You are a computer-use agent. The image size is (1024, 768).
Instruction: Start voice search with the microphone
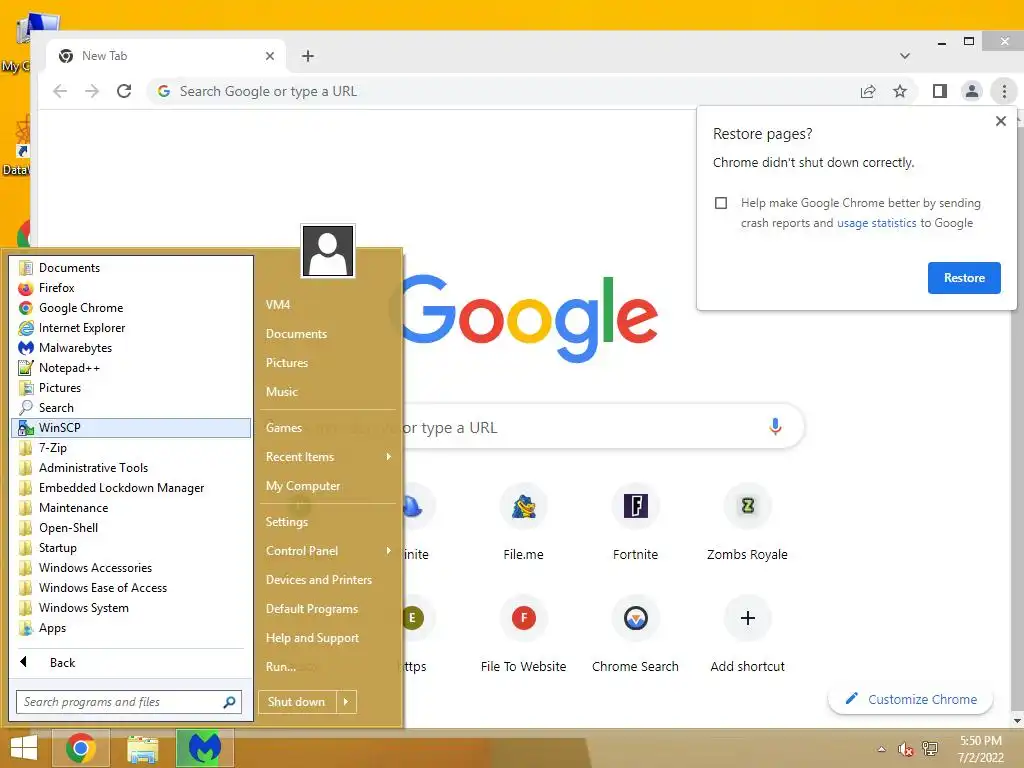[x=775, y=427]
